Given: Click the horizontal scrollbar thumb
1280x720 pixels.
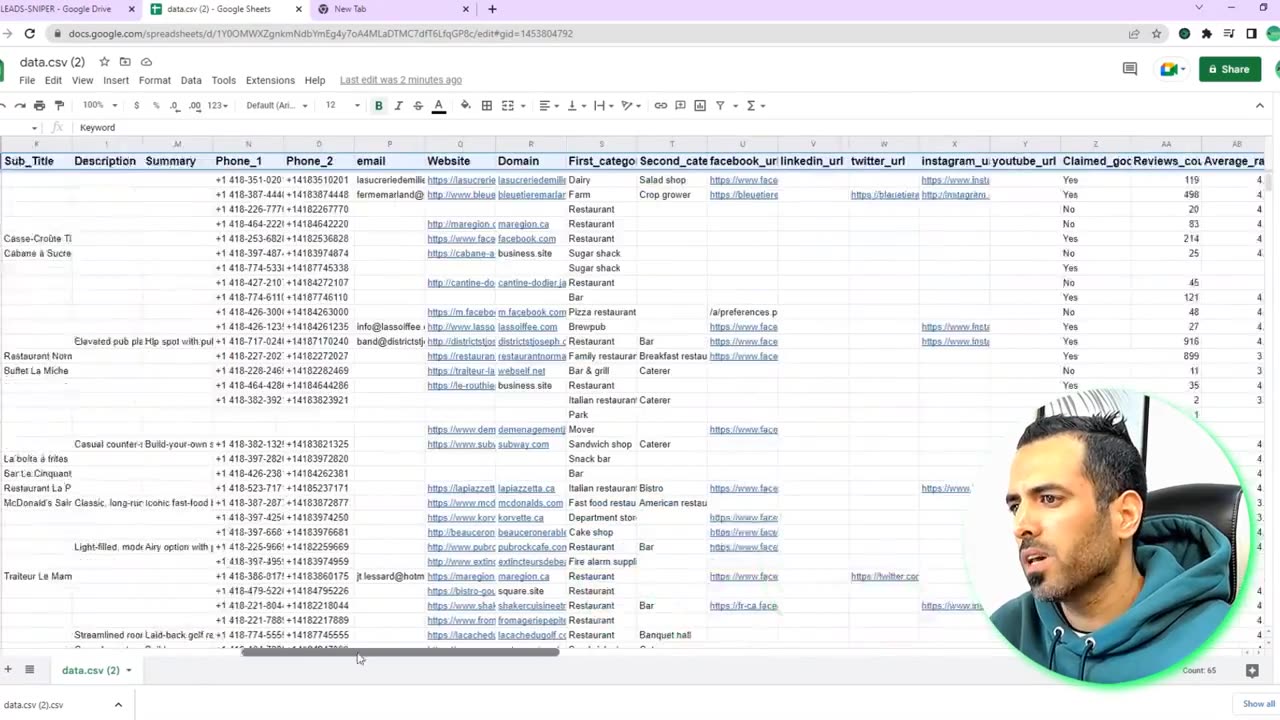Looking at the screenshot, I should pos(400,651).
